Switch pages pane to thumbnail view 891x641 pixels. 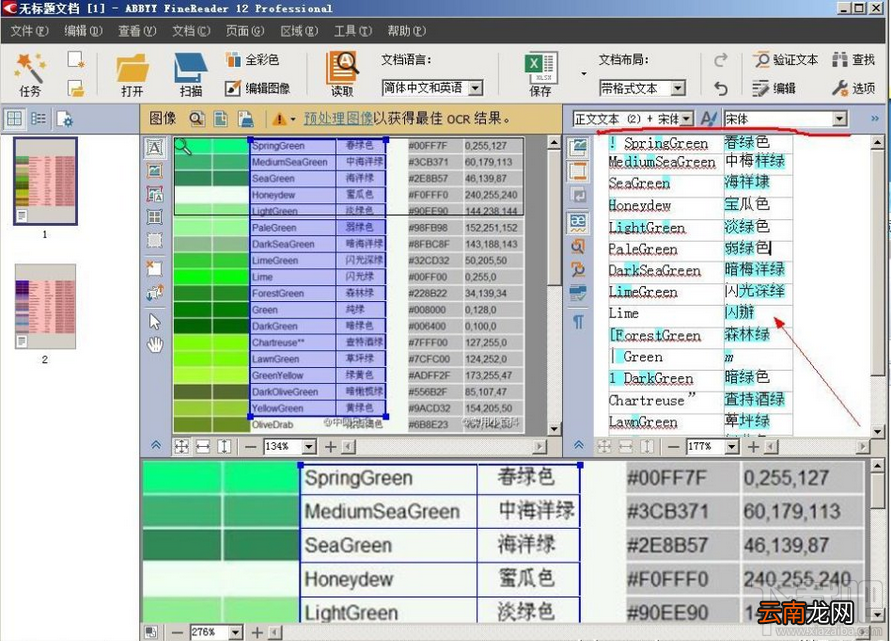tap(14, 119)
